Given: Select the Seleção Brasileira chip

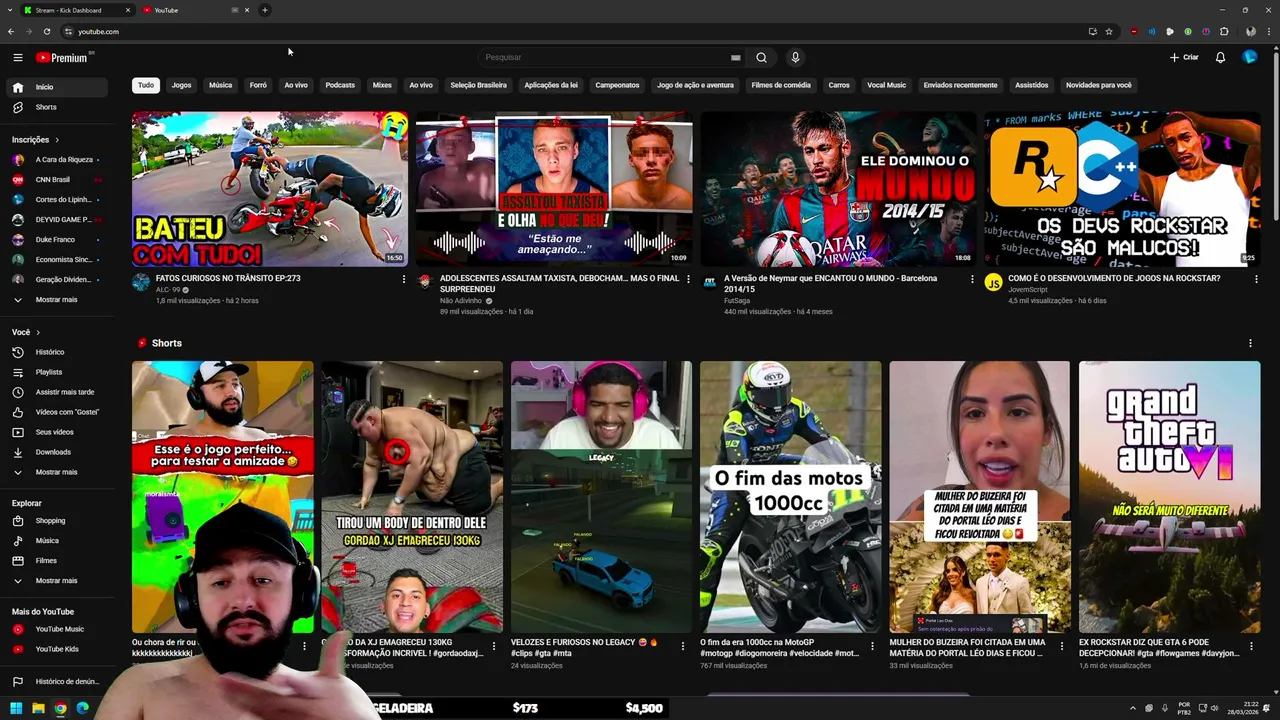Looking at the screenshot, I should [x=478, y=85].
